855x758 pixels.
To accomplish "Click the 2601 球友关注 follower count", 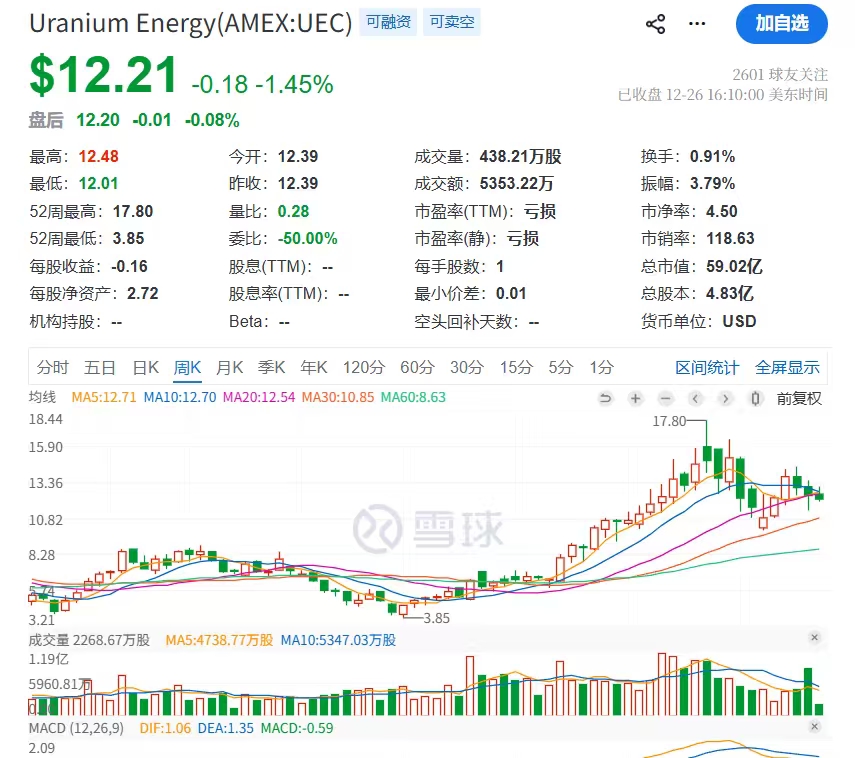I will click(780, 74).
